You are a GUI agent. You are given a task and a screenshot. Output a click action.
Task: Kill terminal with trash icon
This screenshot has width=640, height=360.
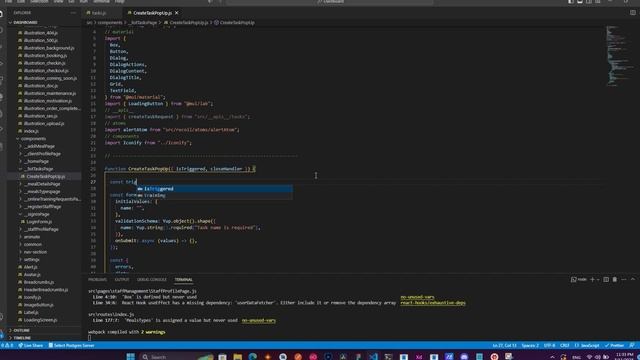tap(615, 280)
